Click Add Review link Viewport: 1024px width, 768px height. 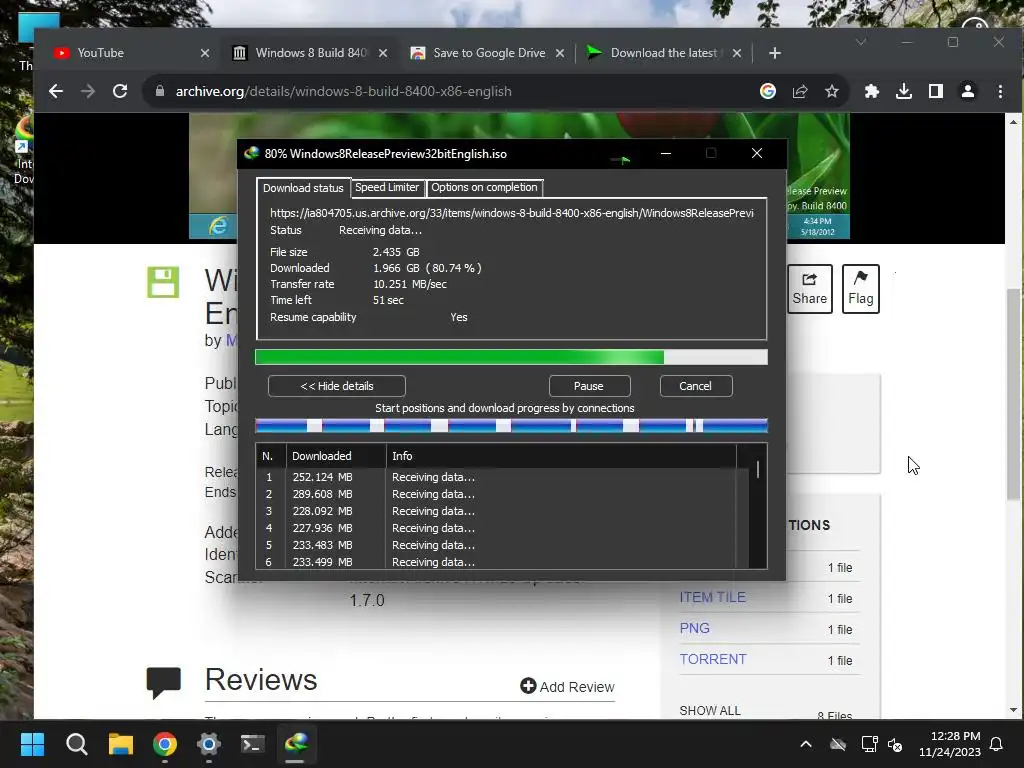(x=568, y=686)
